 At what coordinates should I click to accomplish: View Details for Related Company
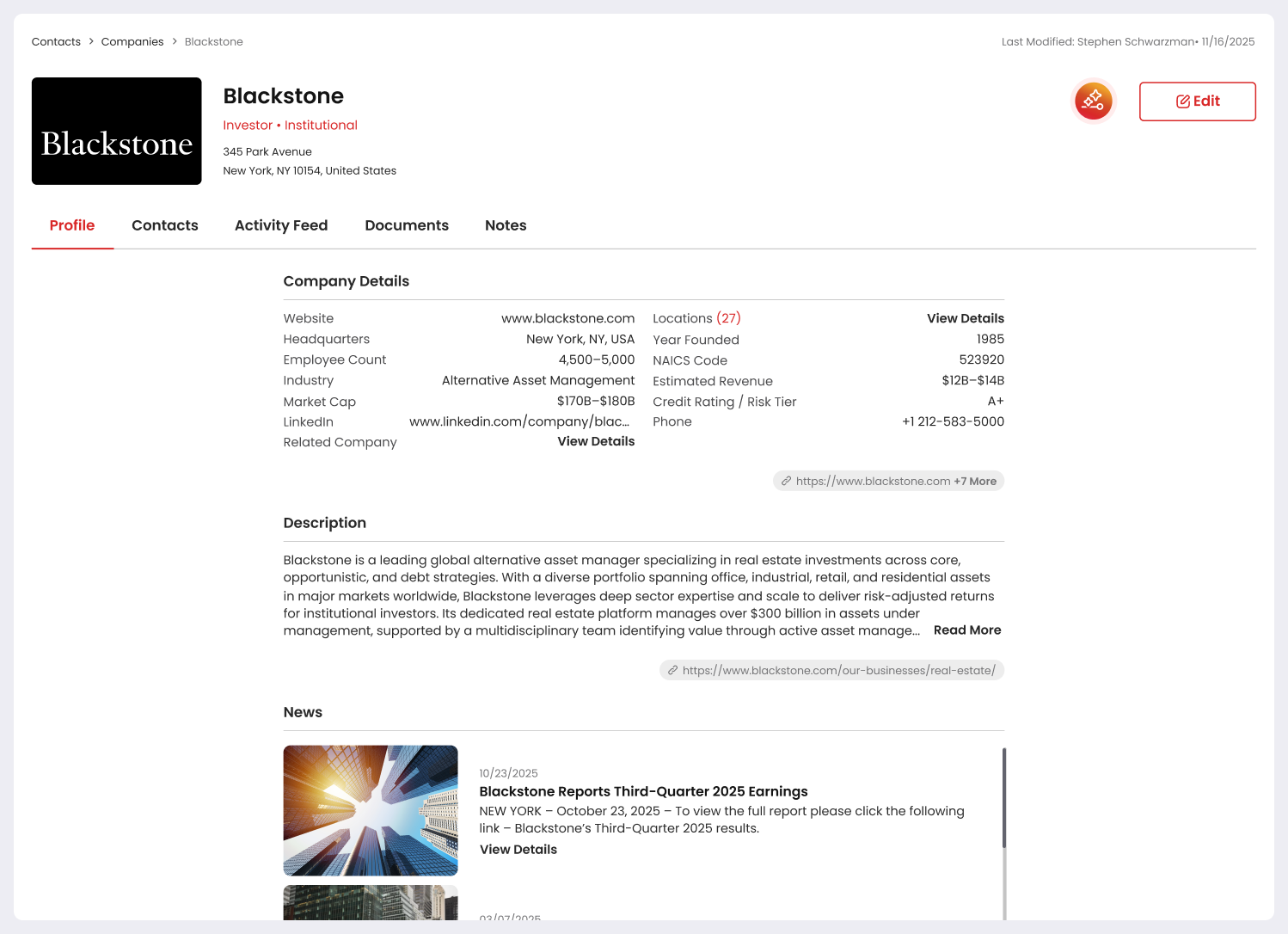coord(596,441)
